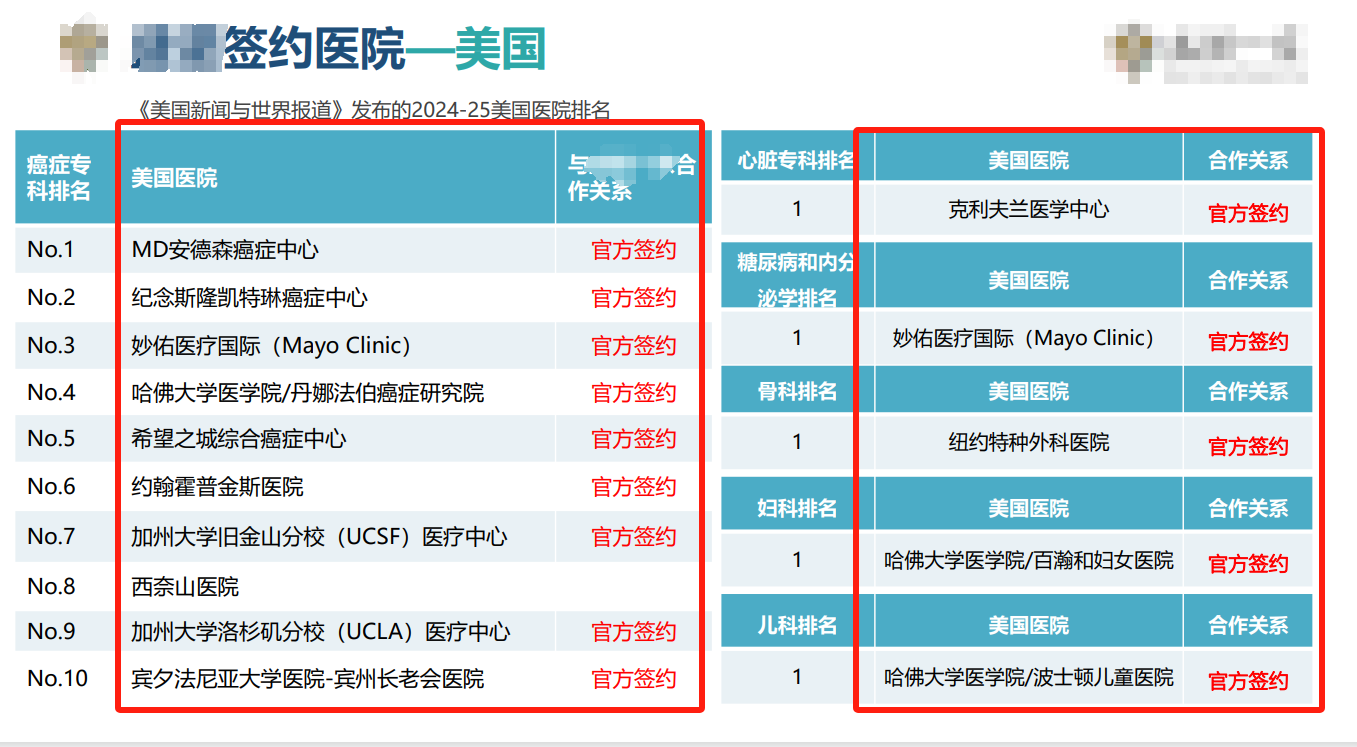Click the No.9 UCLA 医疗中心 hospital cell
The image size is (1357, 747).
[x=320, y=632]
